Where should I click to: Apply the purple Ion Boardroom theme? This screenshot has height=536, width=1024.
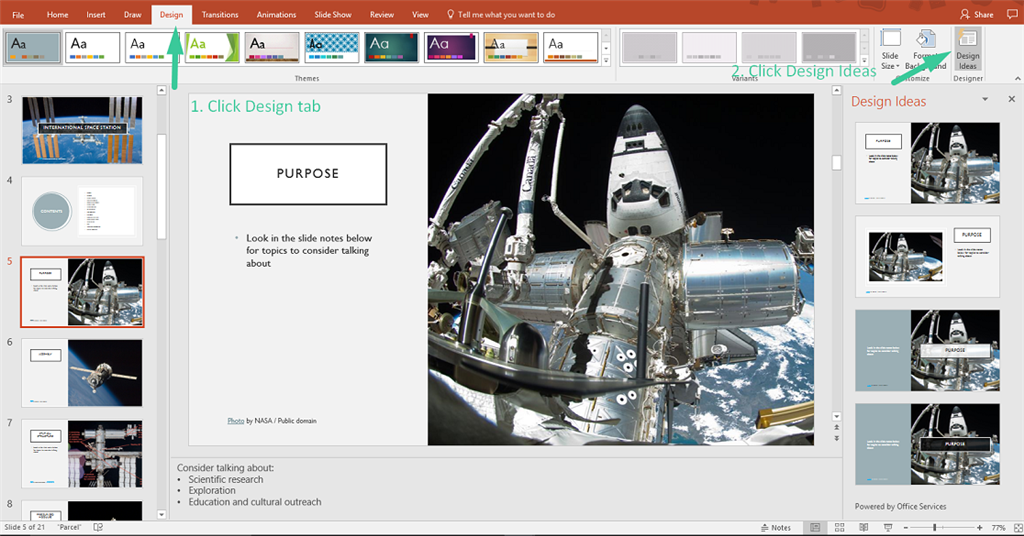coord(451,48)
